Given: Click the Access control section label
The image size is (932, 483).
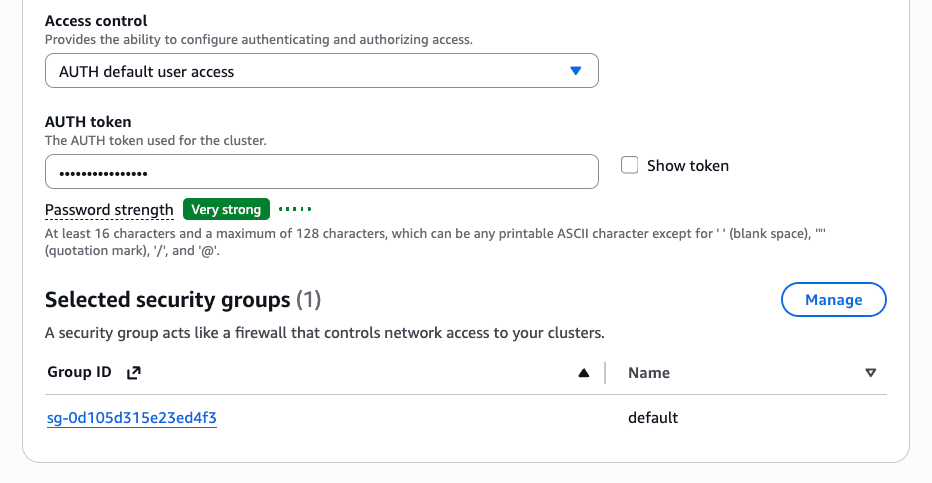Looking at the screenshot, I should click(96, 21).
